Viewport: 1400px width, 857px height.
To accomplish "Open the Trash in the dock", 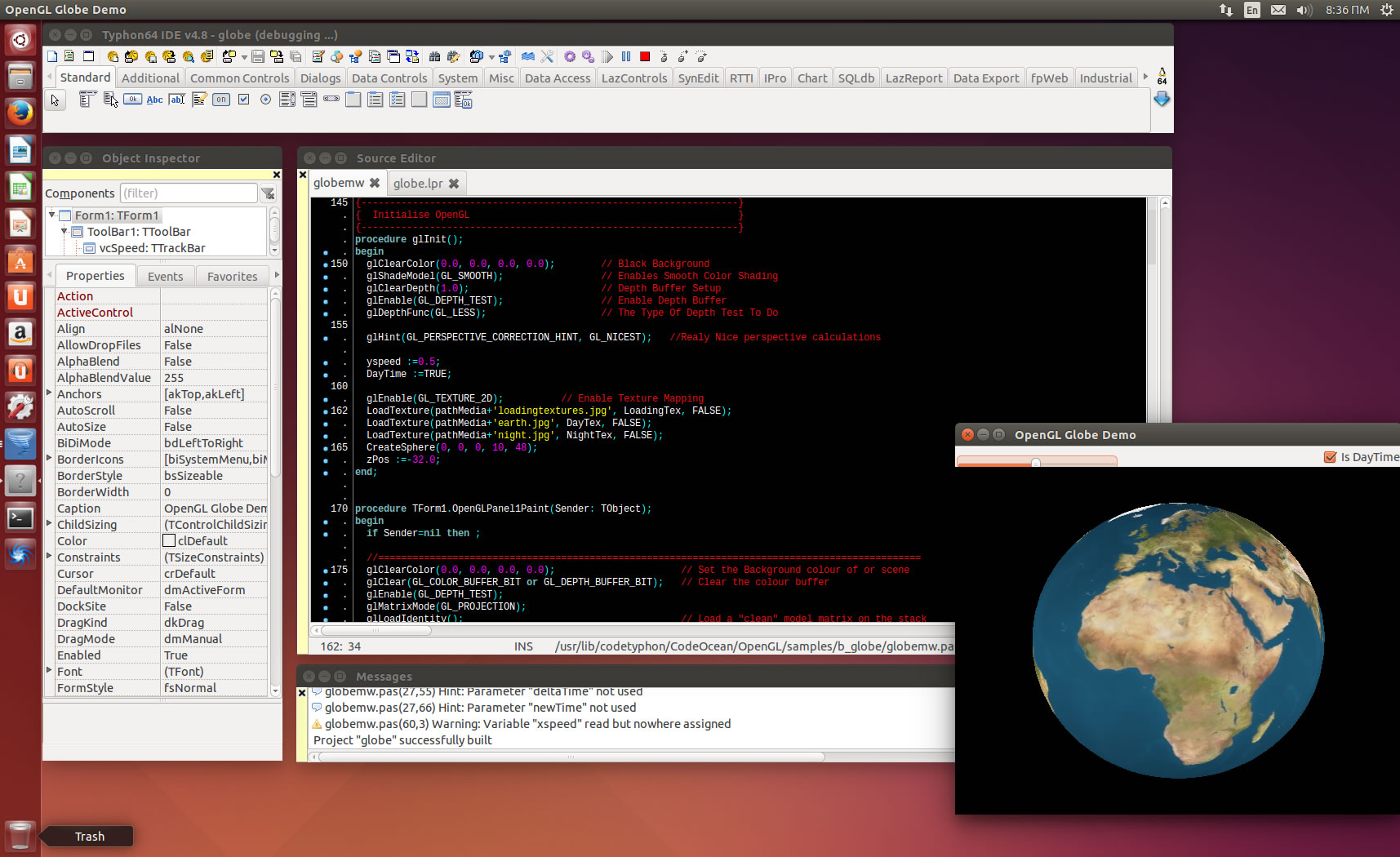I will 20,836.
